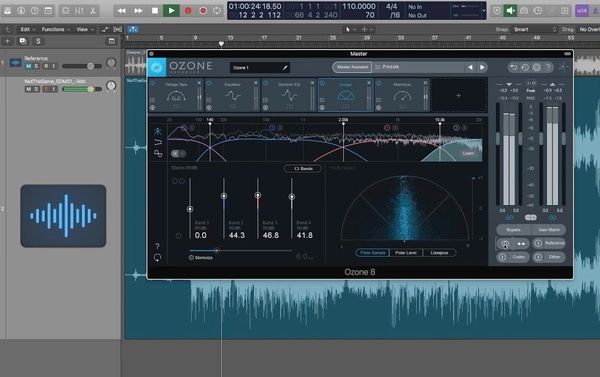
Task: Click the Learn button on spectrum
Action: tap(468, 153)
